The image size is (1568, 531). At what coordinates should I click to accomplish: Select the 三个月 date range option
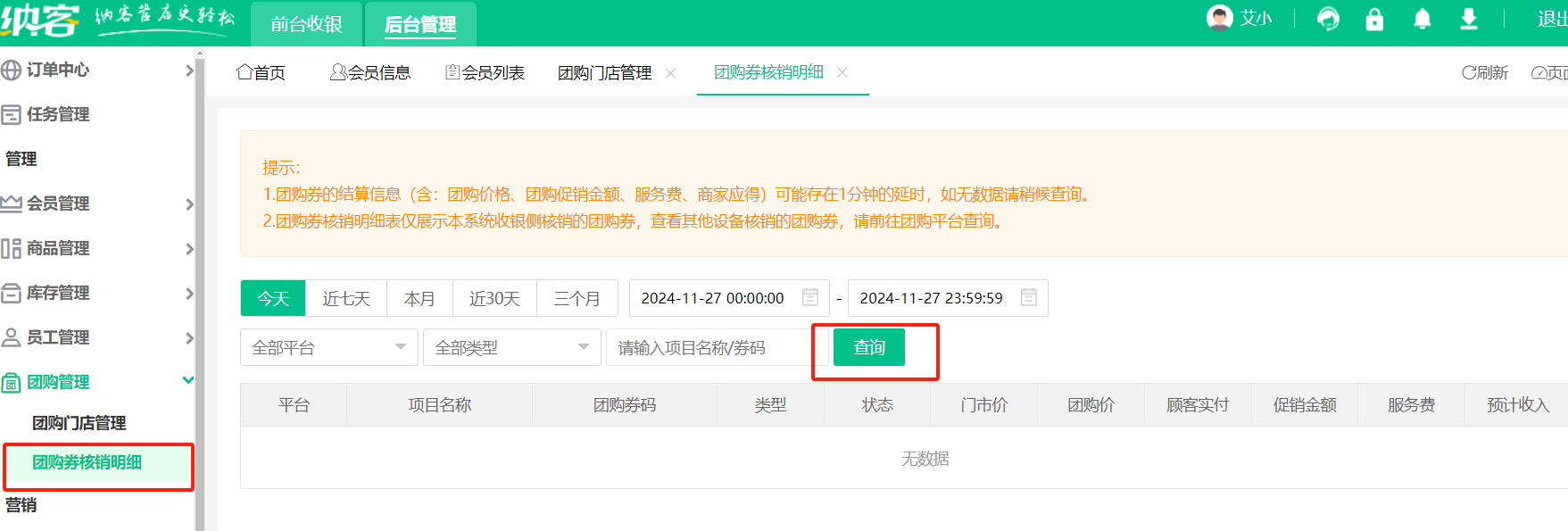577,298
